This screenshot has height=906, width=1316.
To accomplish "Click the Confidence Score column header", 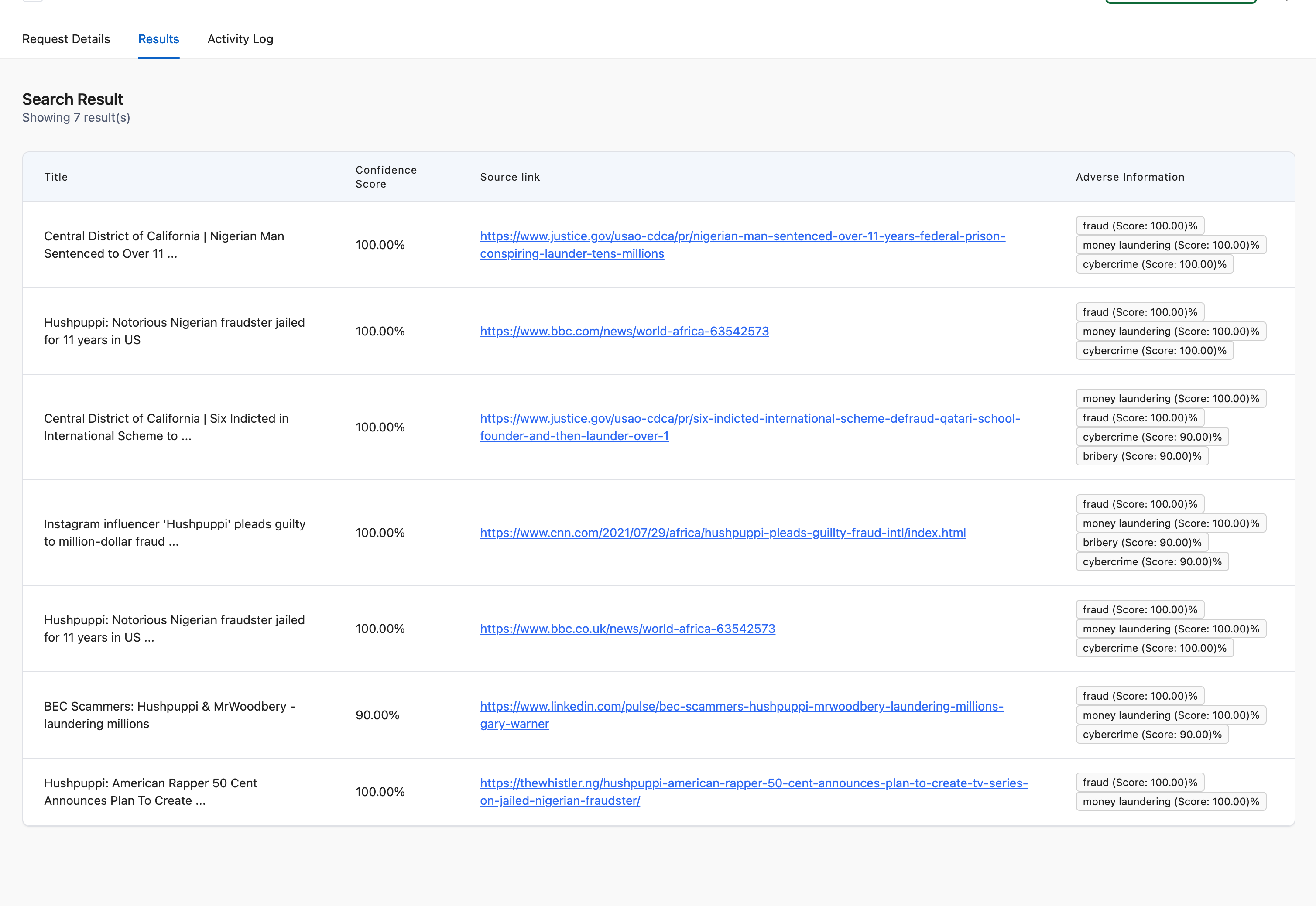I will click(x=385, y=177).
